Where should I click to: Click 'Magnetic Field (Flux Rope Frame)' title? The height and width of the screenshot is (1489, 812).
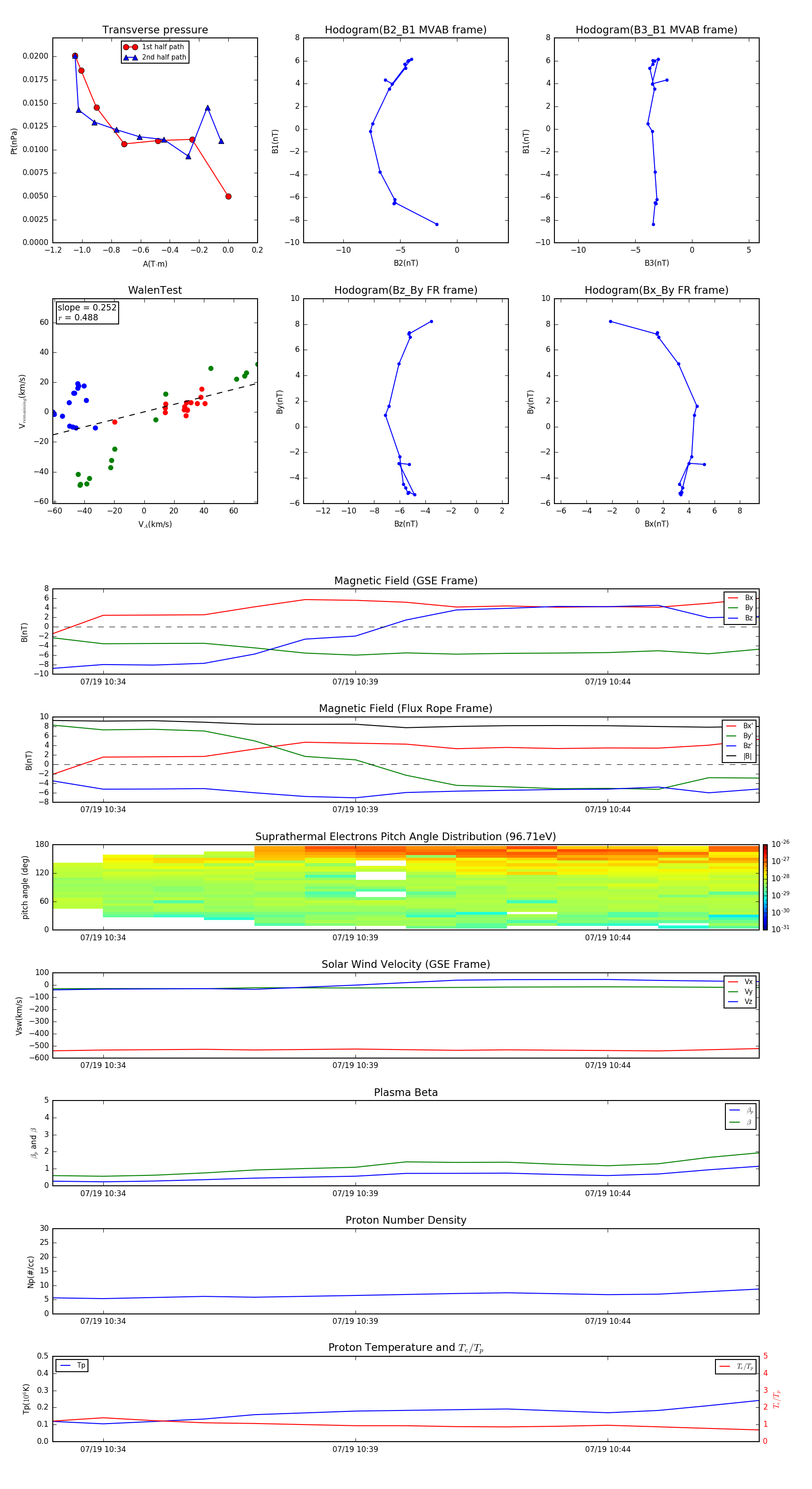406,709
